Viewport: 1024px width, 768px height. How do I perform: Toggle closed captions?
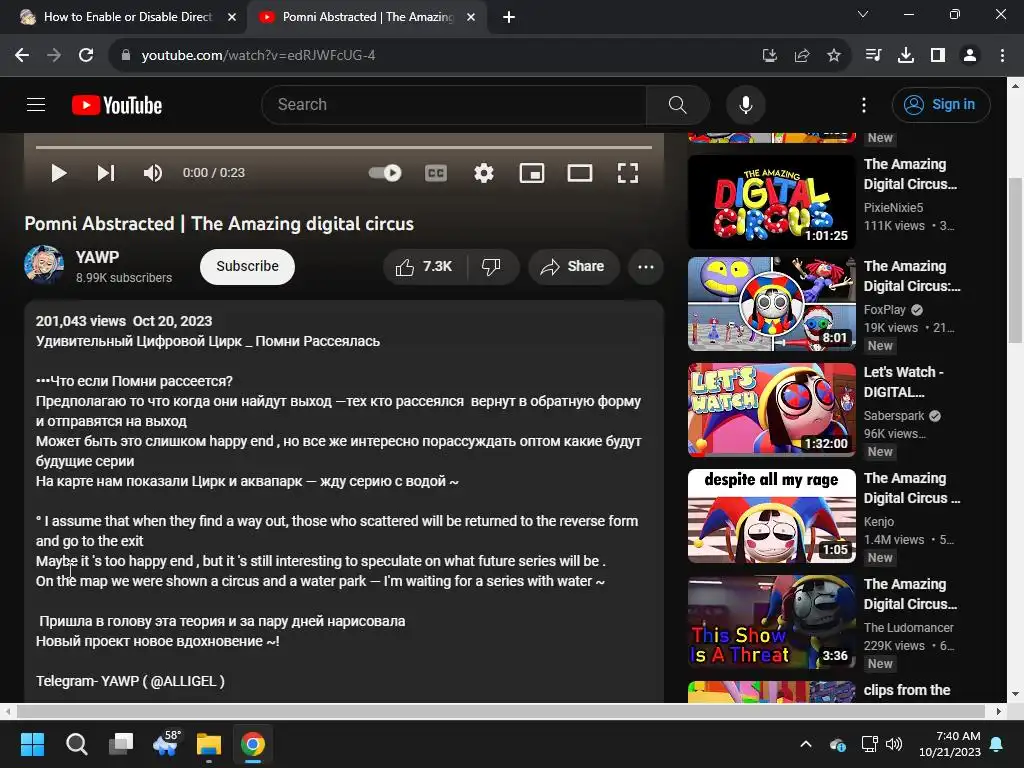(x=436, y=173)
